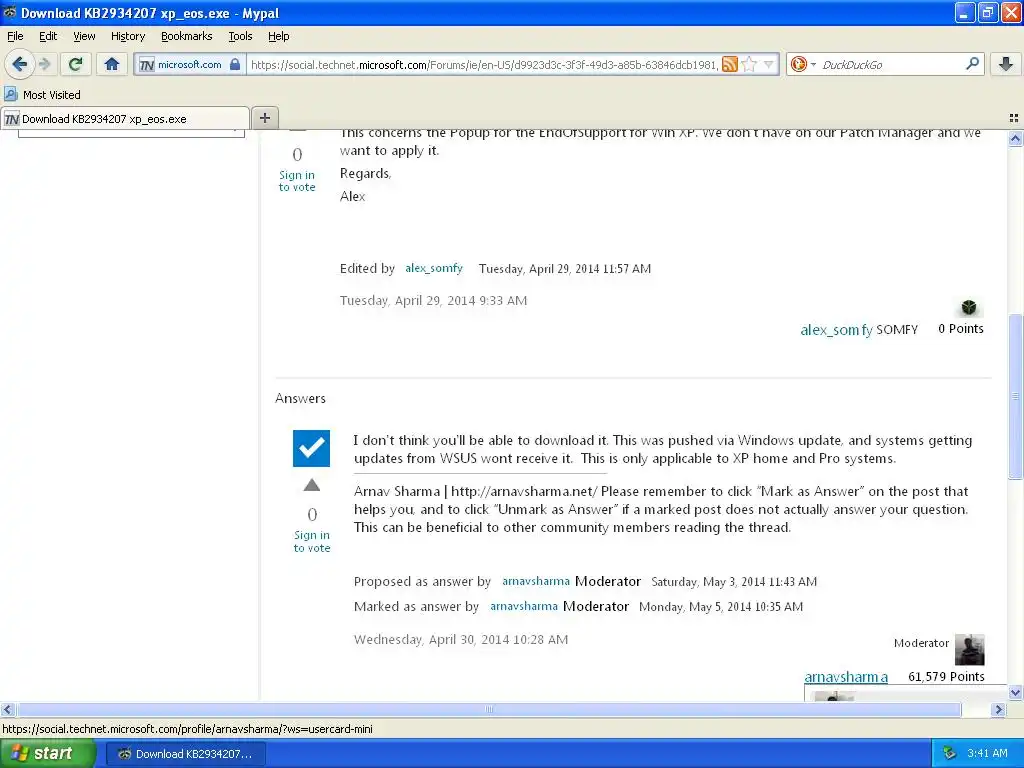Go back with the Back arrow button

20,64
